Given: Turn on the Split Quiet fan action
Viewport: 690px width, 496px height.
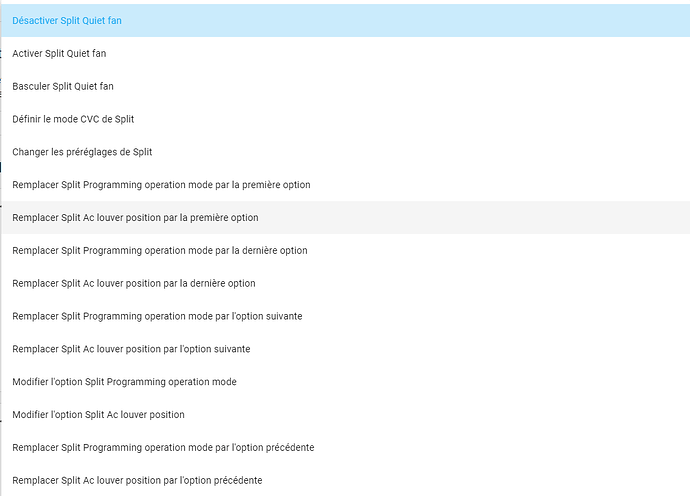Looking at the screenshot, I should pos(60,53).
